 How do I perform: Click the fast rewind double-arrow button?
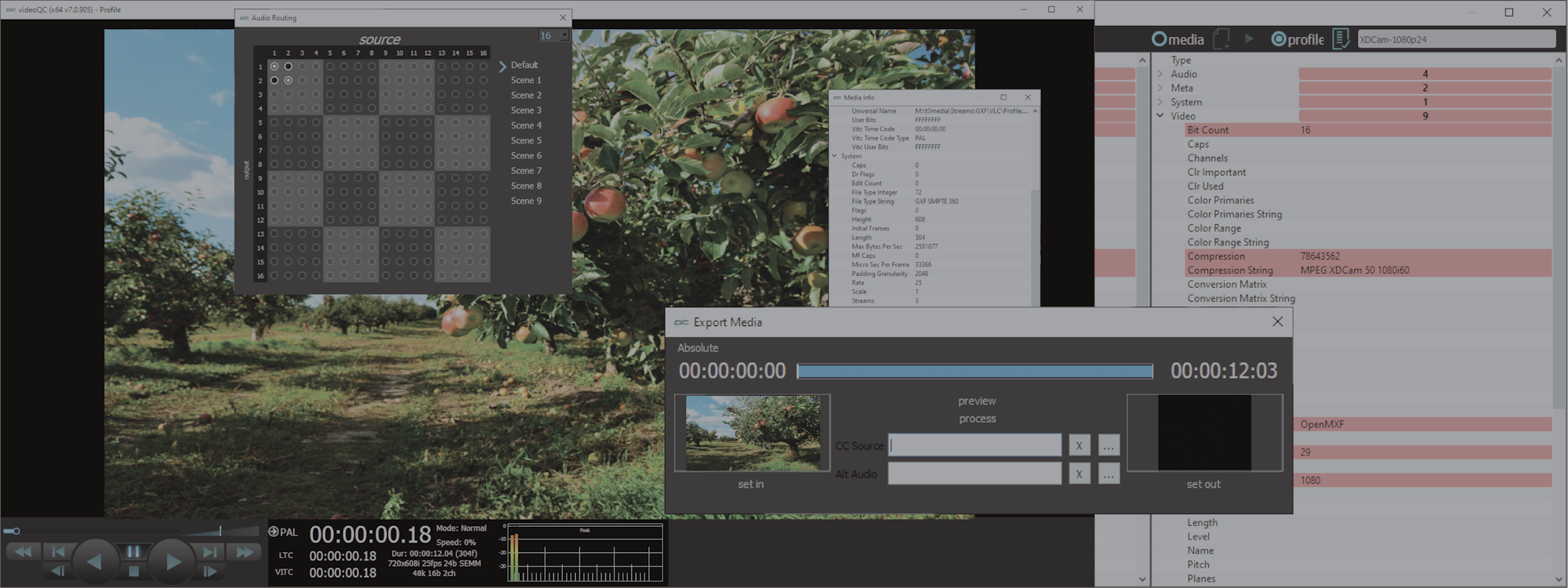23,552
